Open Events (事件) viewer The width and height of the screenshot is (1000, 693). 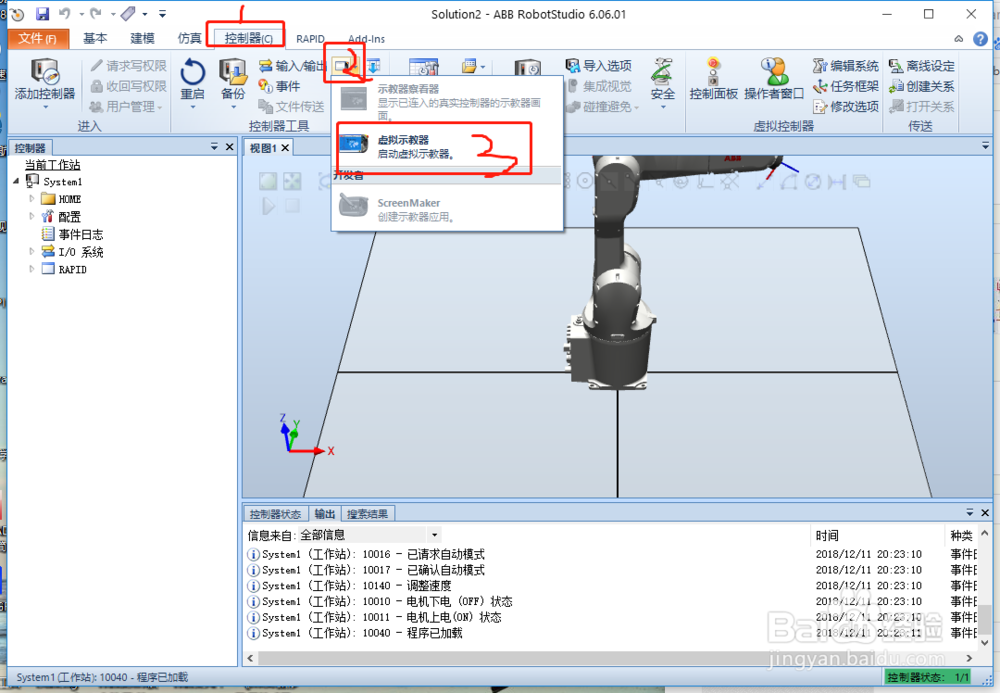pyautogui.click(x=279, y=86)
